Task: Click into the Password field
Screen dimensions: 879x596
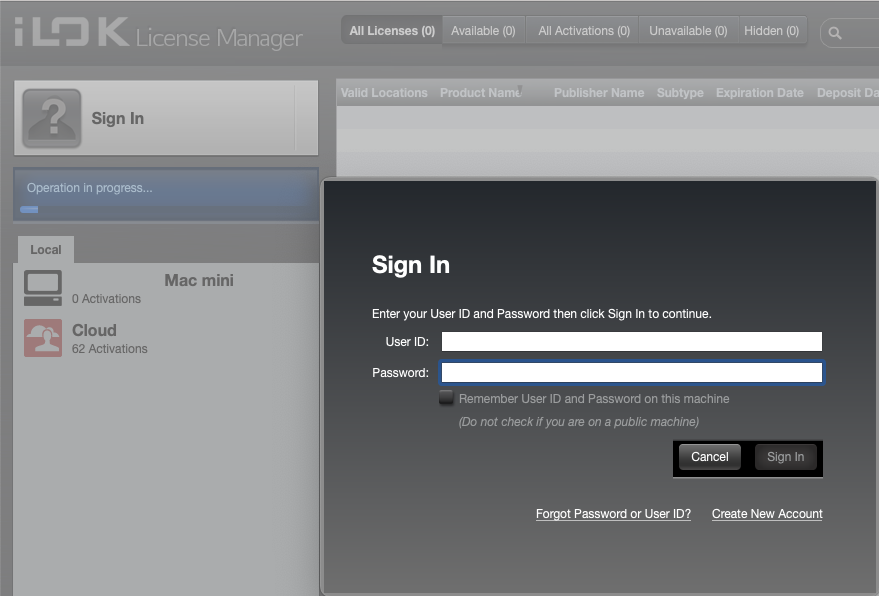Action: [x=631, y=373]
